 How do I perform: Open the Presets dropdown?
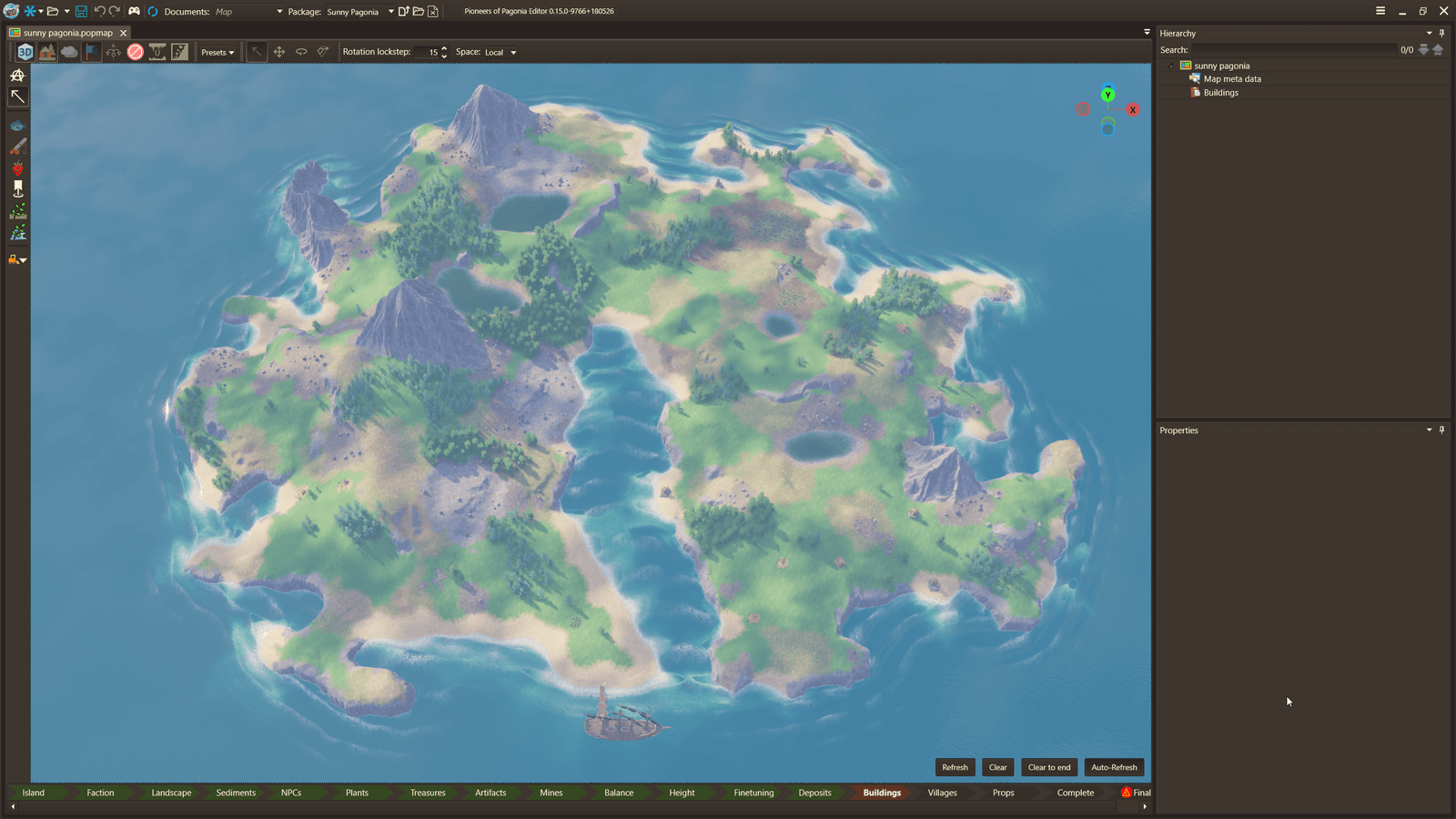[x=217, y=52]
